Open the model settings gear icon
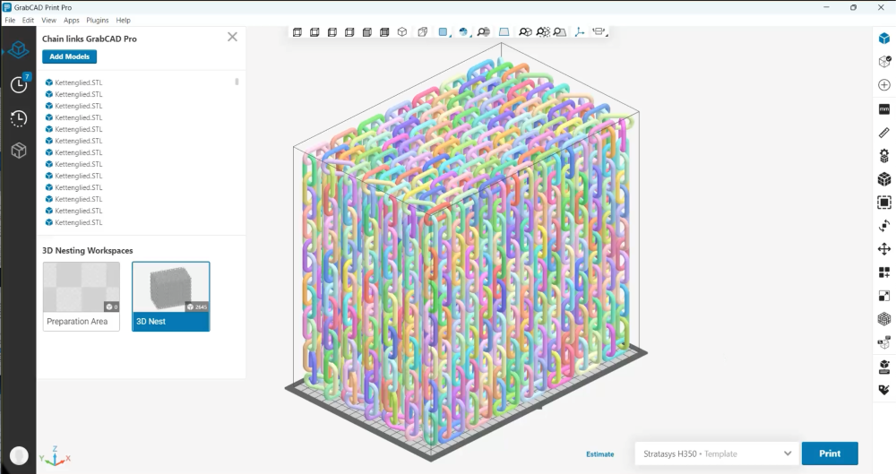The width and height of the screenshot is (896, 474). pos(884,156)
